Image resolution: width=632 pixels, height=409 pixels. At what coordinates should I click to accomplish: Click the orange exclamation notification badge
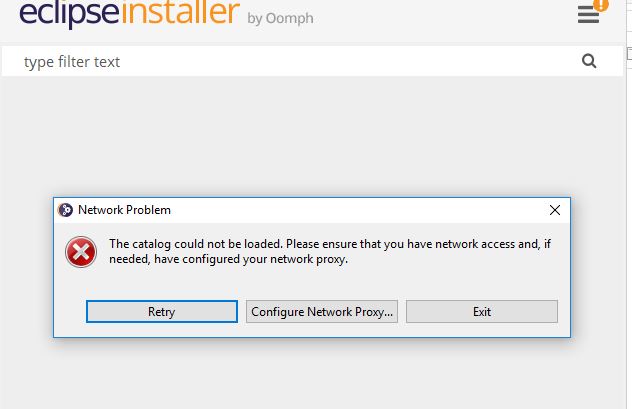pos(601,4)
